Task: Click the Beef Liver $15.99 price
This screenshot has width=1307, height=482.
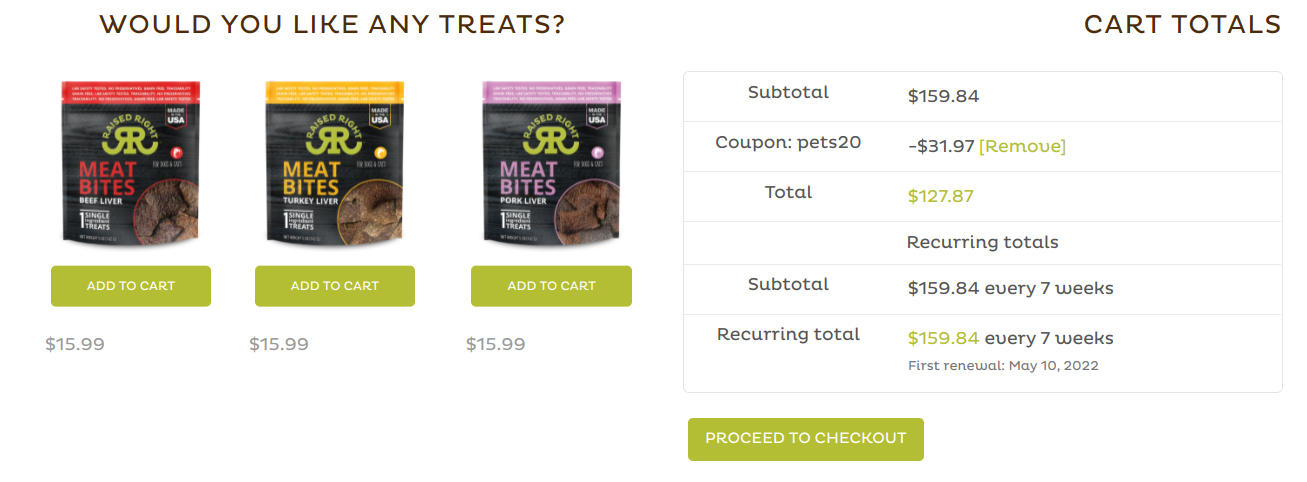Action: 75,345
